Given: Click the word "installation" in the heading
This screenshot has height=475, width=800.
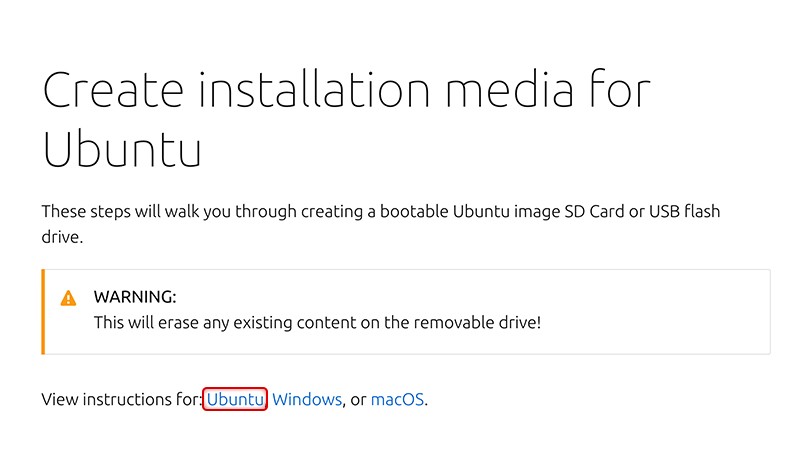Looking at the screenshot, I should [314, 89].
